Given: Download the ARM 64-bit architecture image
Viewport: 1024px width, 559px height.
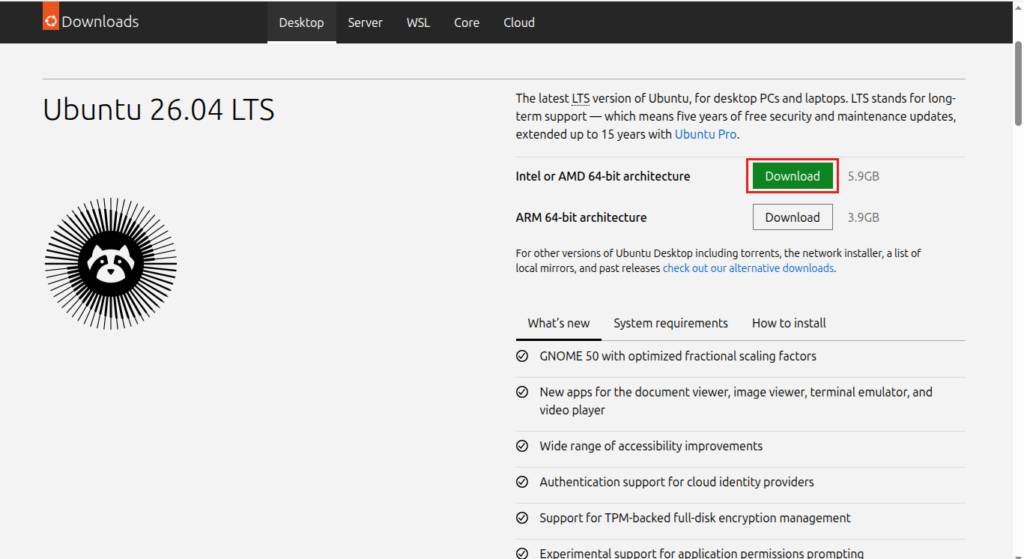Looking at the screenshot, I should coord(792,217).
